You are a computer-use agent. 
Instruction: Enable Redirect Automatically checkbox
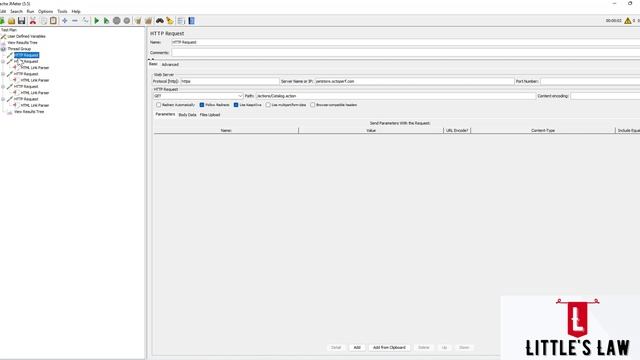pos(159,105)
